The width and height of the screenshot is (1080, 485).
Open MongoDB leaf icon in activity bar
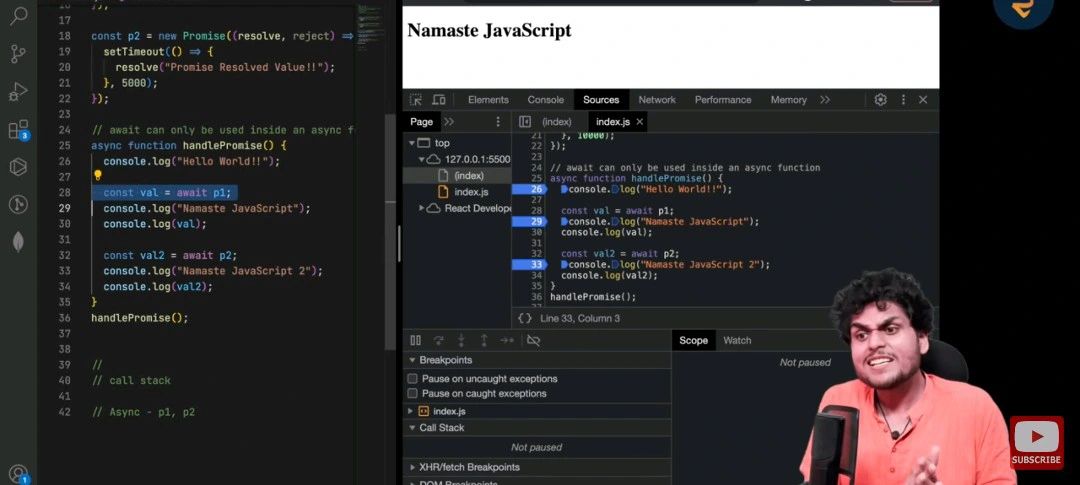(19, 241)
